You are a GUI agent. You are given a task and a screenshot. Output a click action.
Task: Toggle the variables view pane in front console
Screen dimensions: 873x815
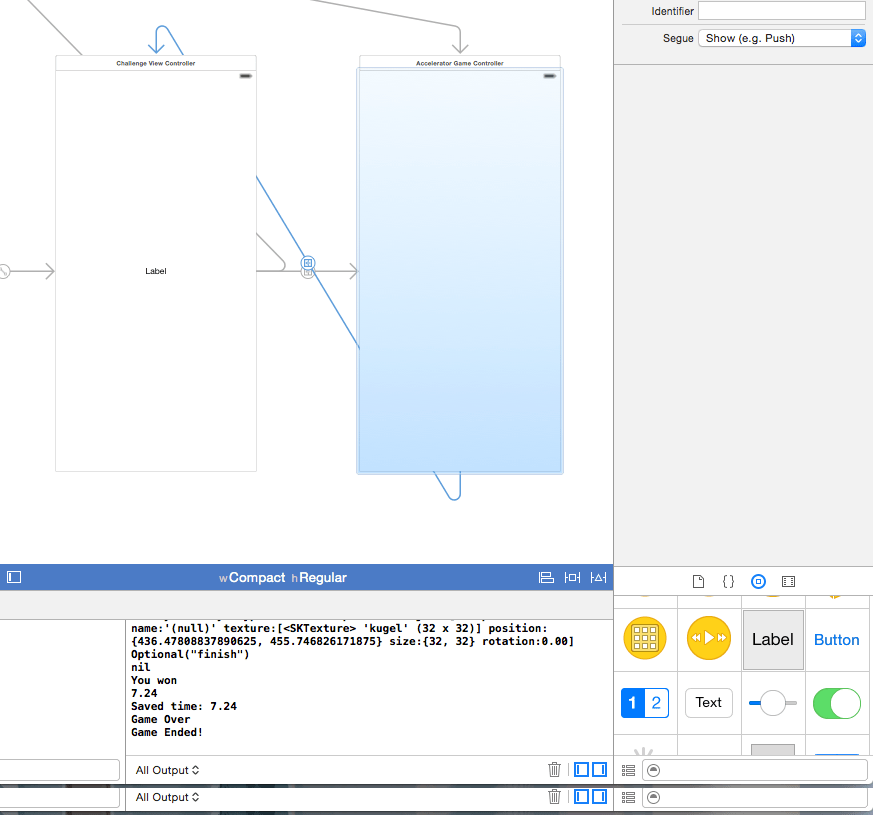coord(581,770)
